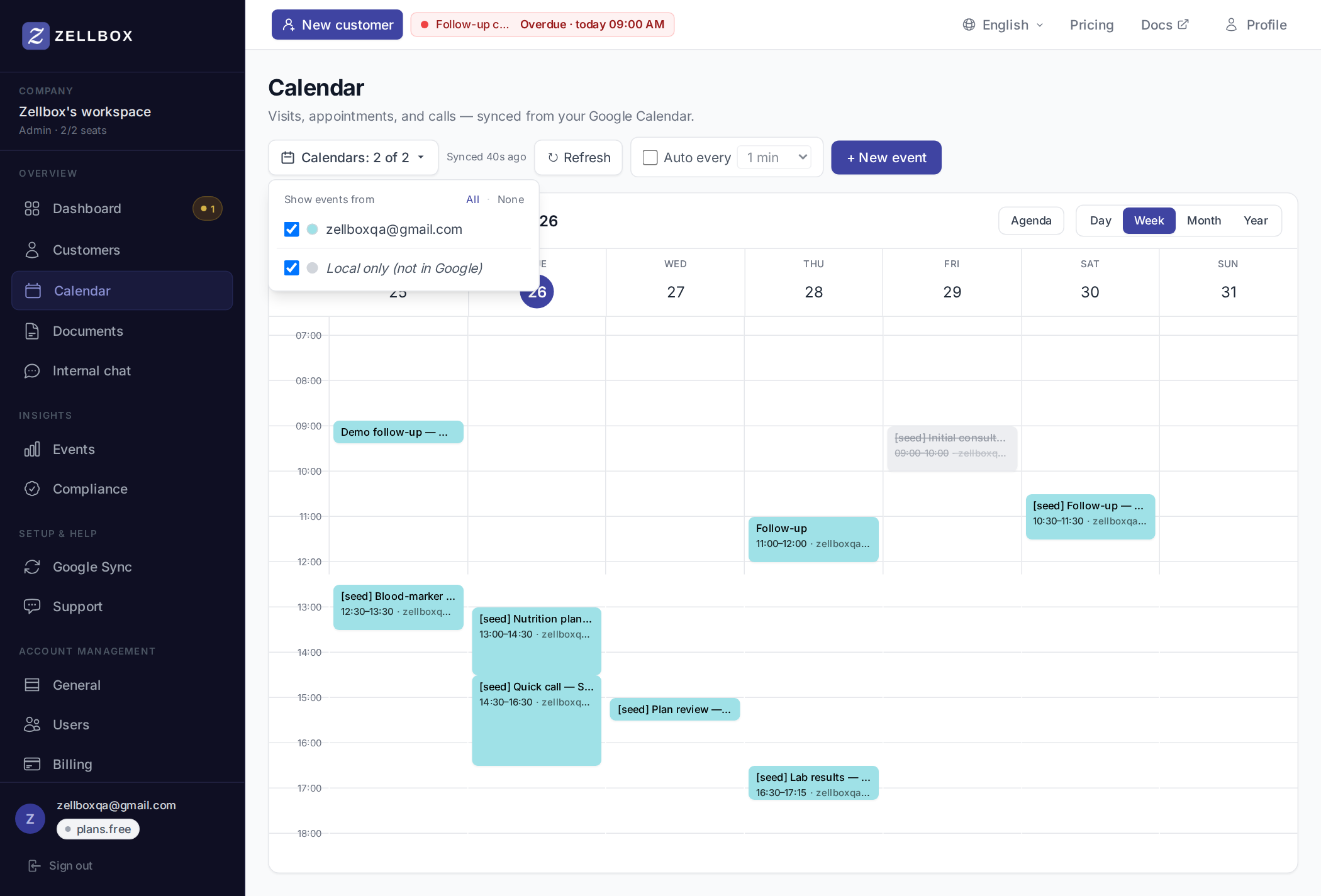Create a New event
Screen dimensions: 1321x896
886,158
